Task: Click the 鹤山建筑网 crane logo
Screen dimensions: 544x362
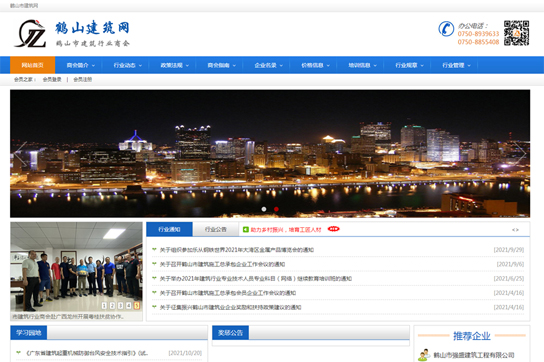Action: [x=30, y=34]
